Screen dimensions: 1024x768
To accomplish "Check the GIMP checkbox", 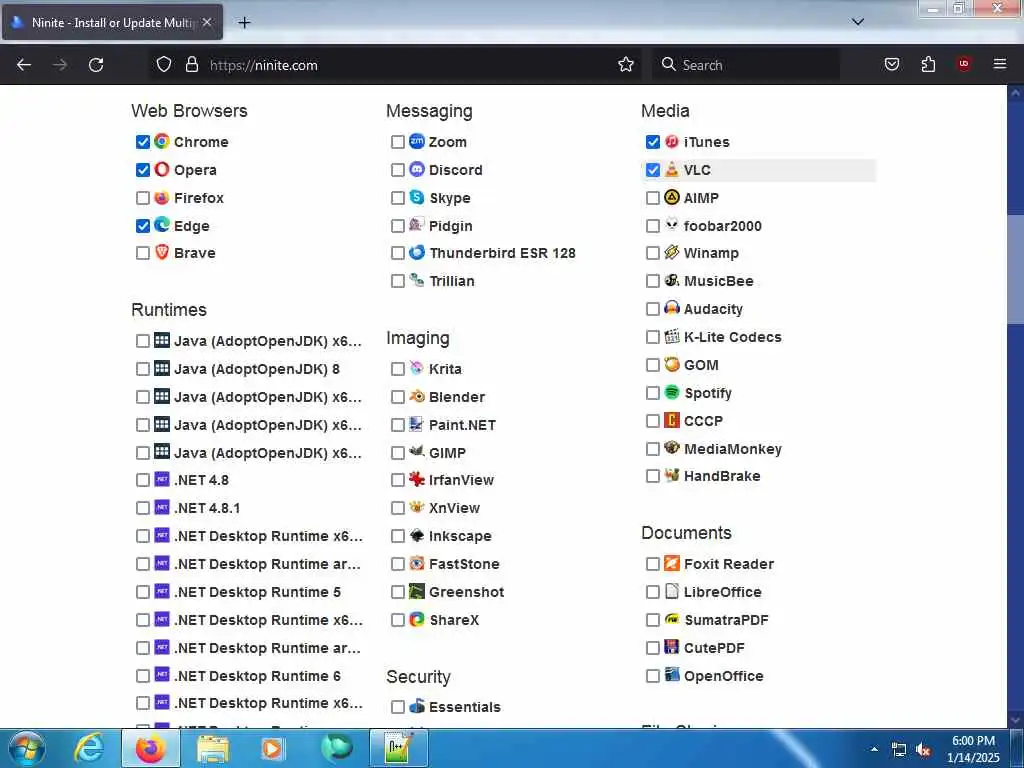I will tap(397, 453).
